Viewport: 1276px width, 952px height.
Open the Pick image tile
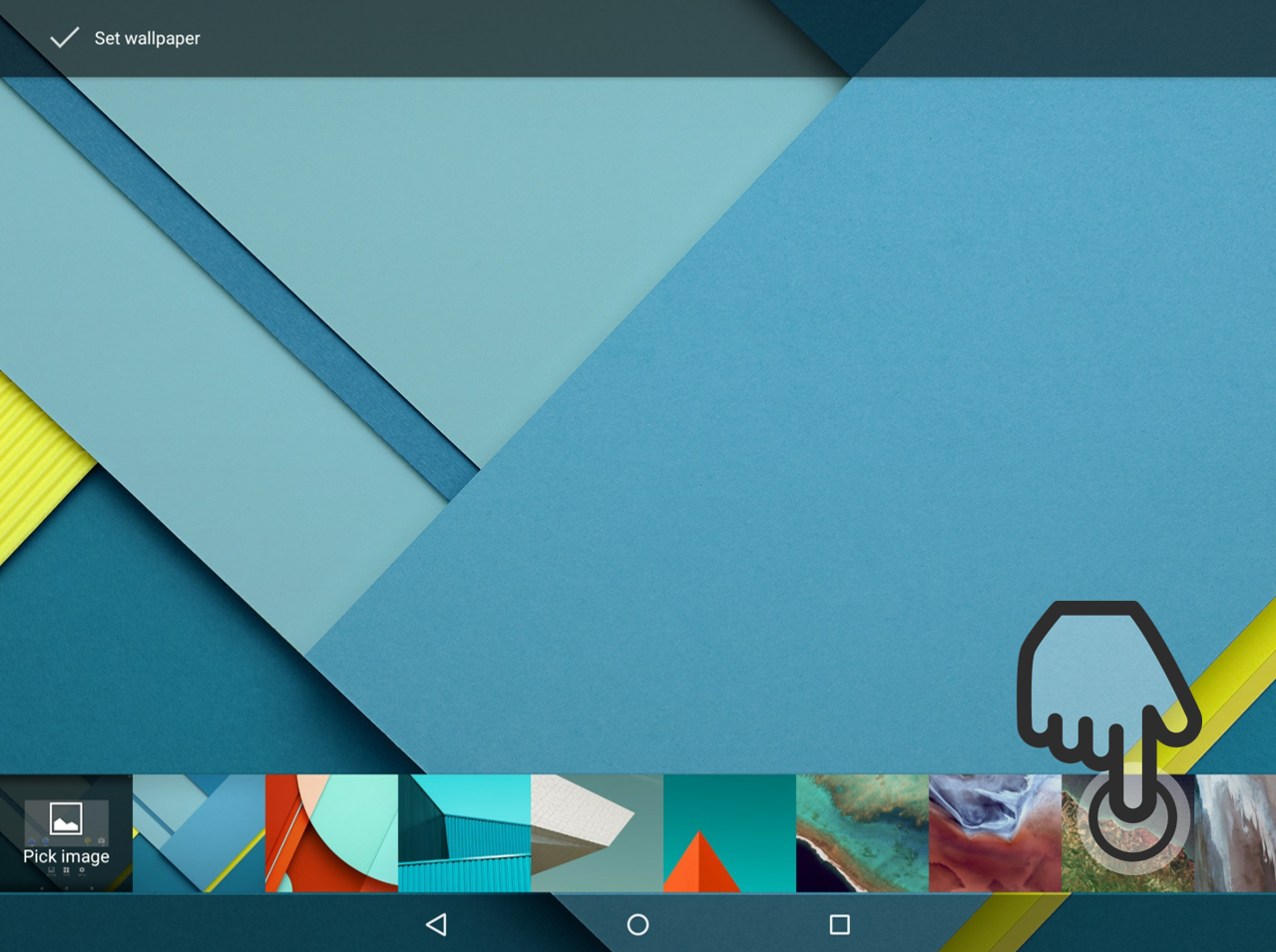tap(66, 833)
